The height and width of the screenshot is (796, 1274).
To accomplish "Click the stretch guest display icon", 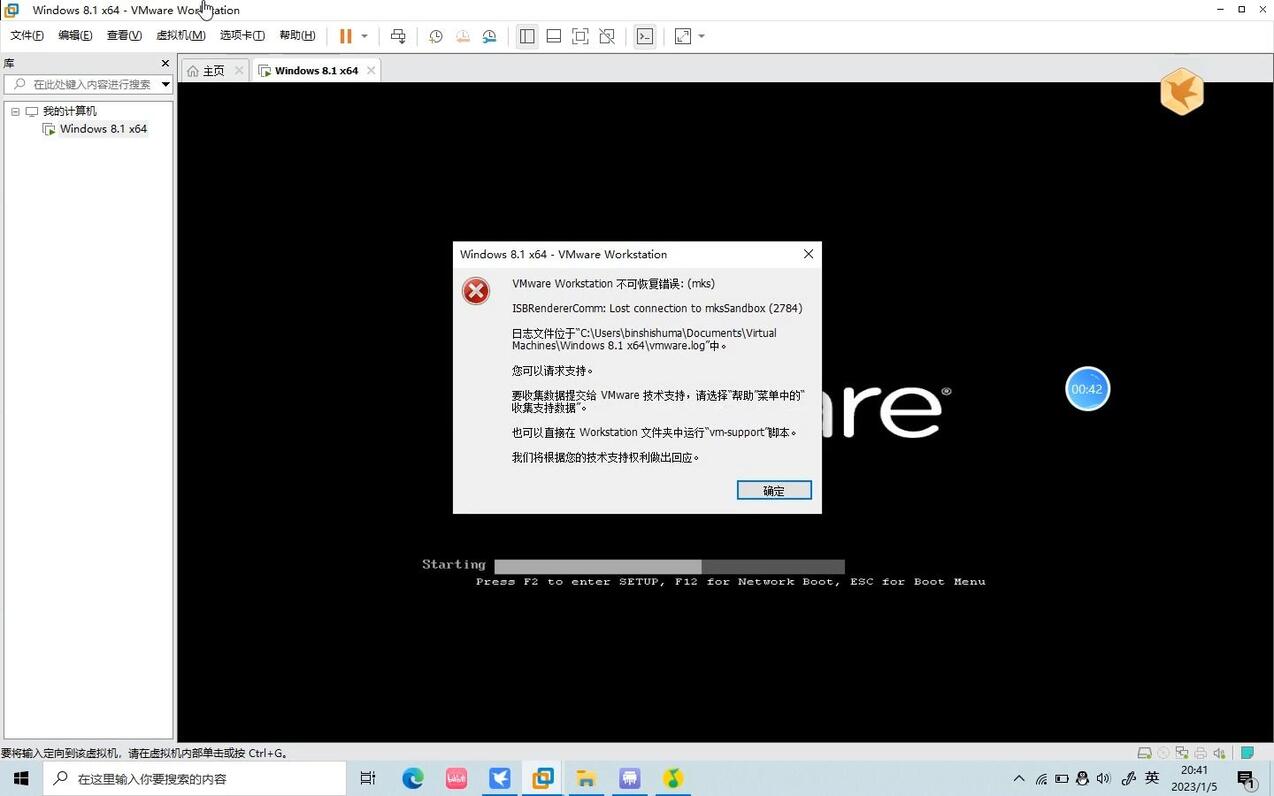I will coord(683,36).
